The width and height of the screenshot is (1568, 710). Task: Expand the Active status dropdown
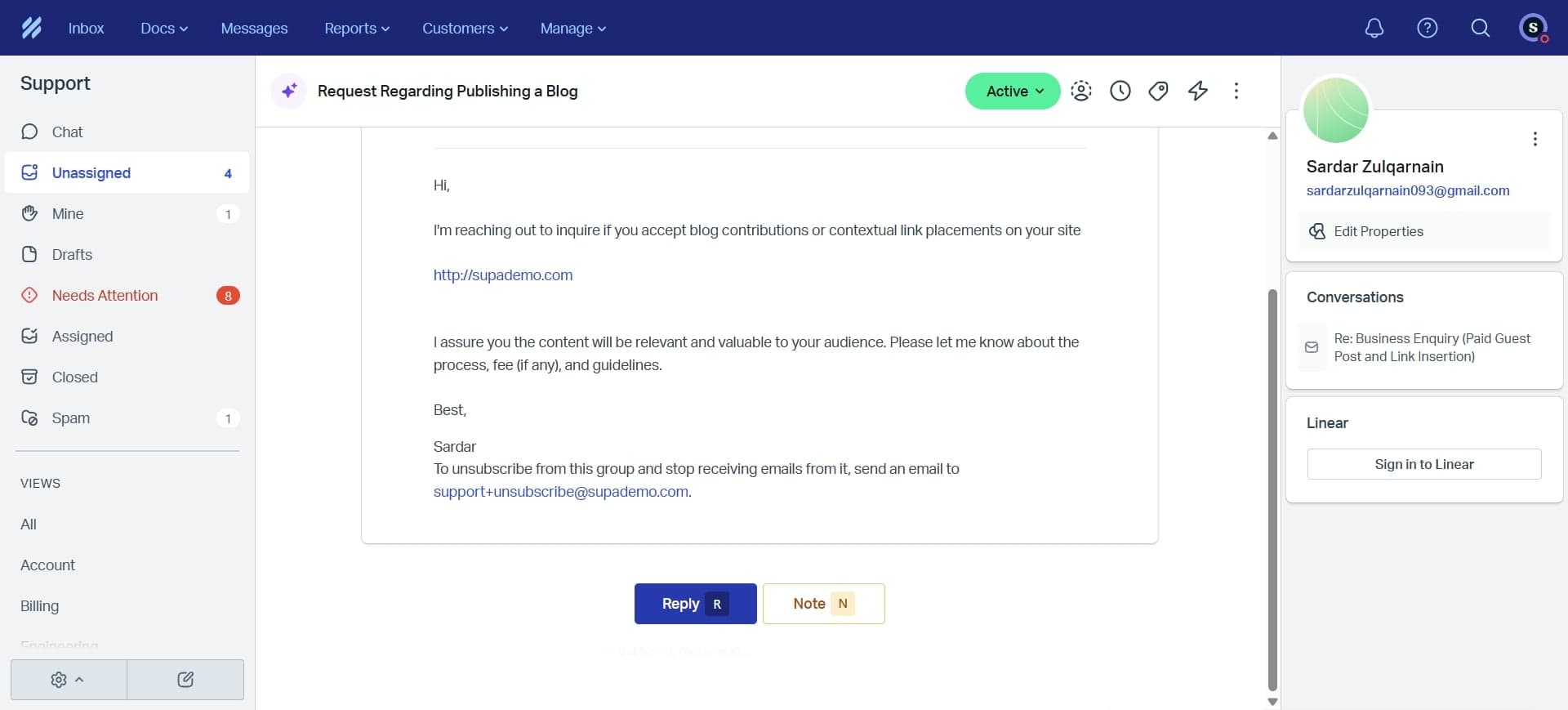(x=1013, y=91)
